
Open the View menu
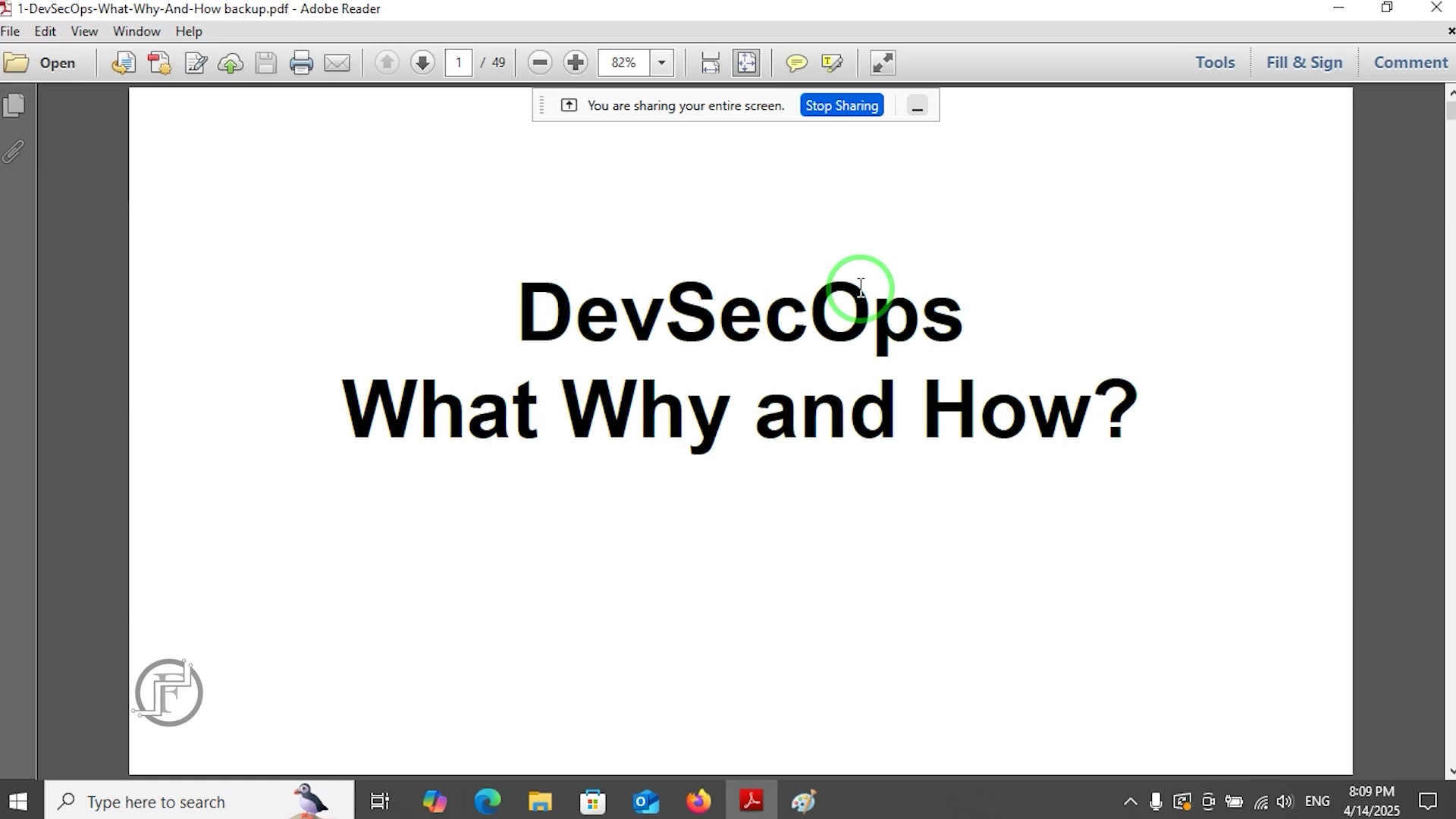(x=84, y=31)
